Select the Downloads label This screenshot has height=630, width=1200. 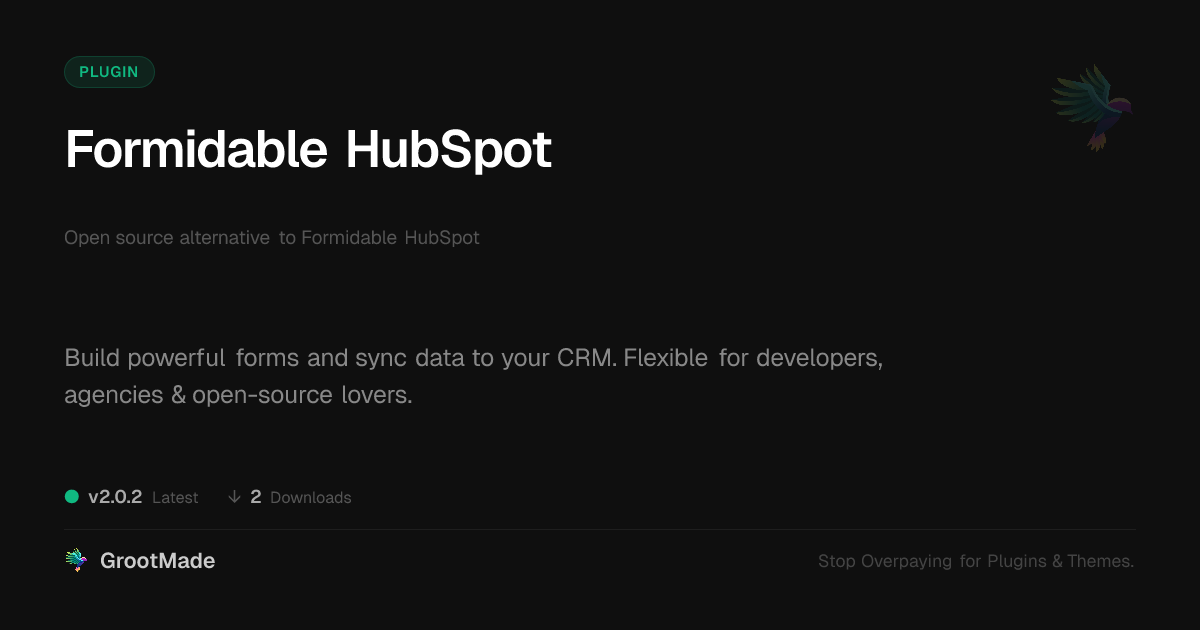click(310, 498)
